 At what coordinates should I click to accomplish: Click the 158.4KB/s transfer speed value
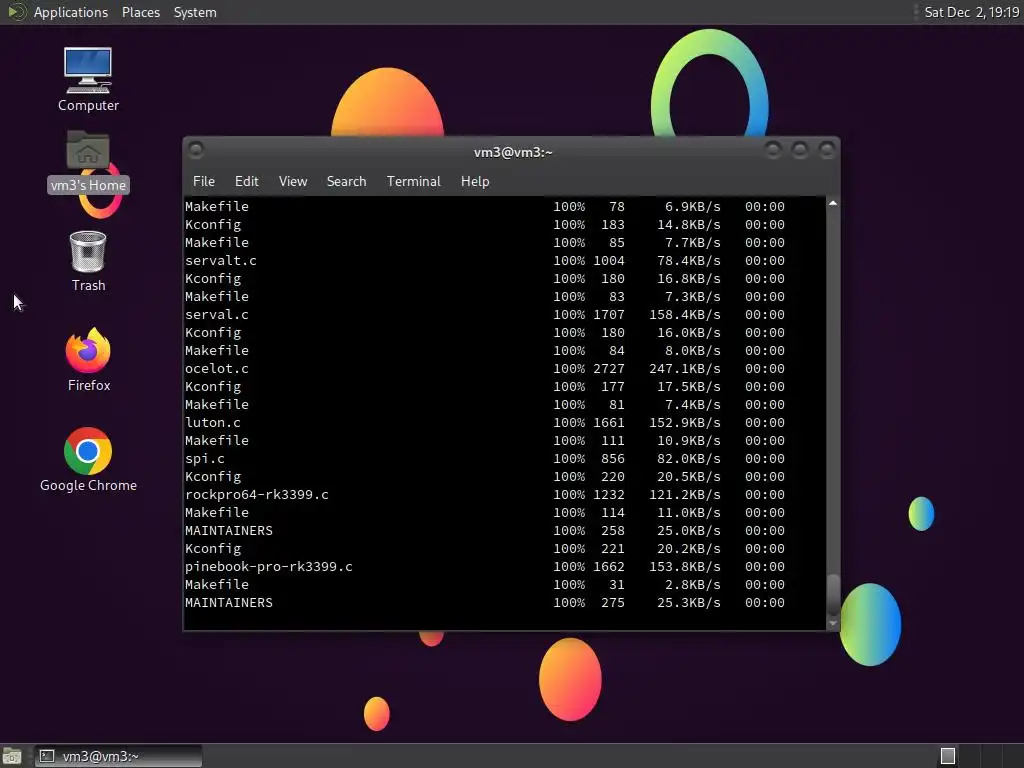tap(684, 315)
